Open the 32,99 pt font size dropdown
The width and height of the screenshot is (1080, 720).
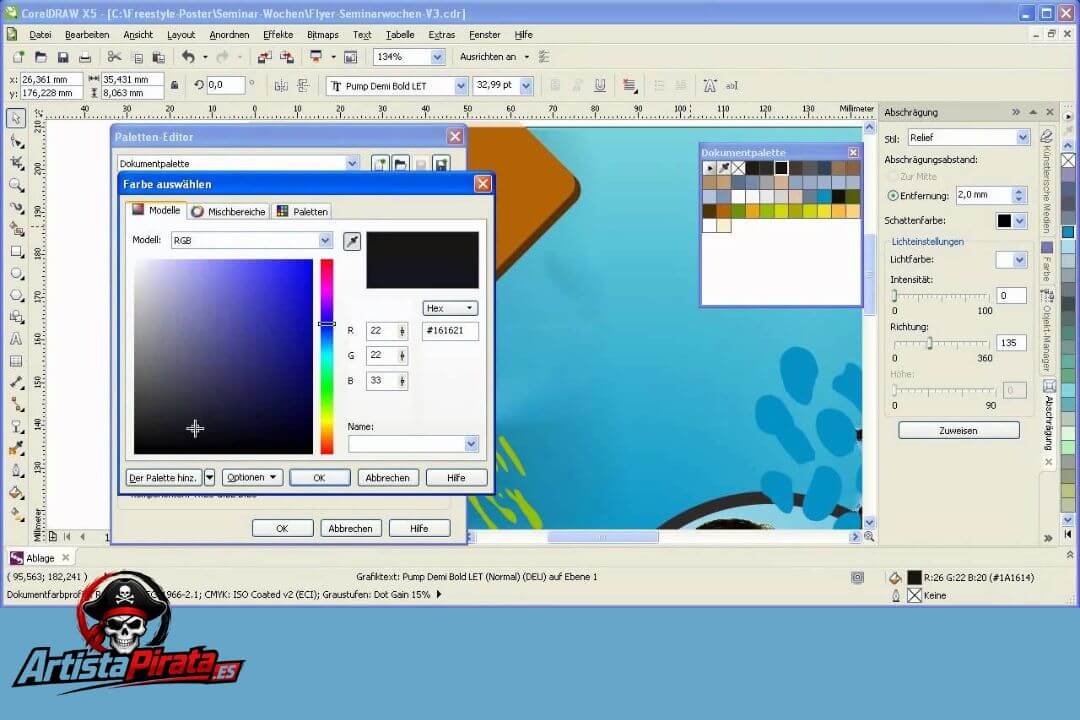pos(526,86)
